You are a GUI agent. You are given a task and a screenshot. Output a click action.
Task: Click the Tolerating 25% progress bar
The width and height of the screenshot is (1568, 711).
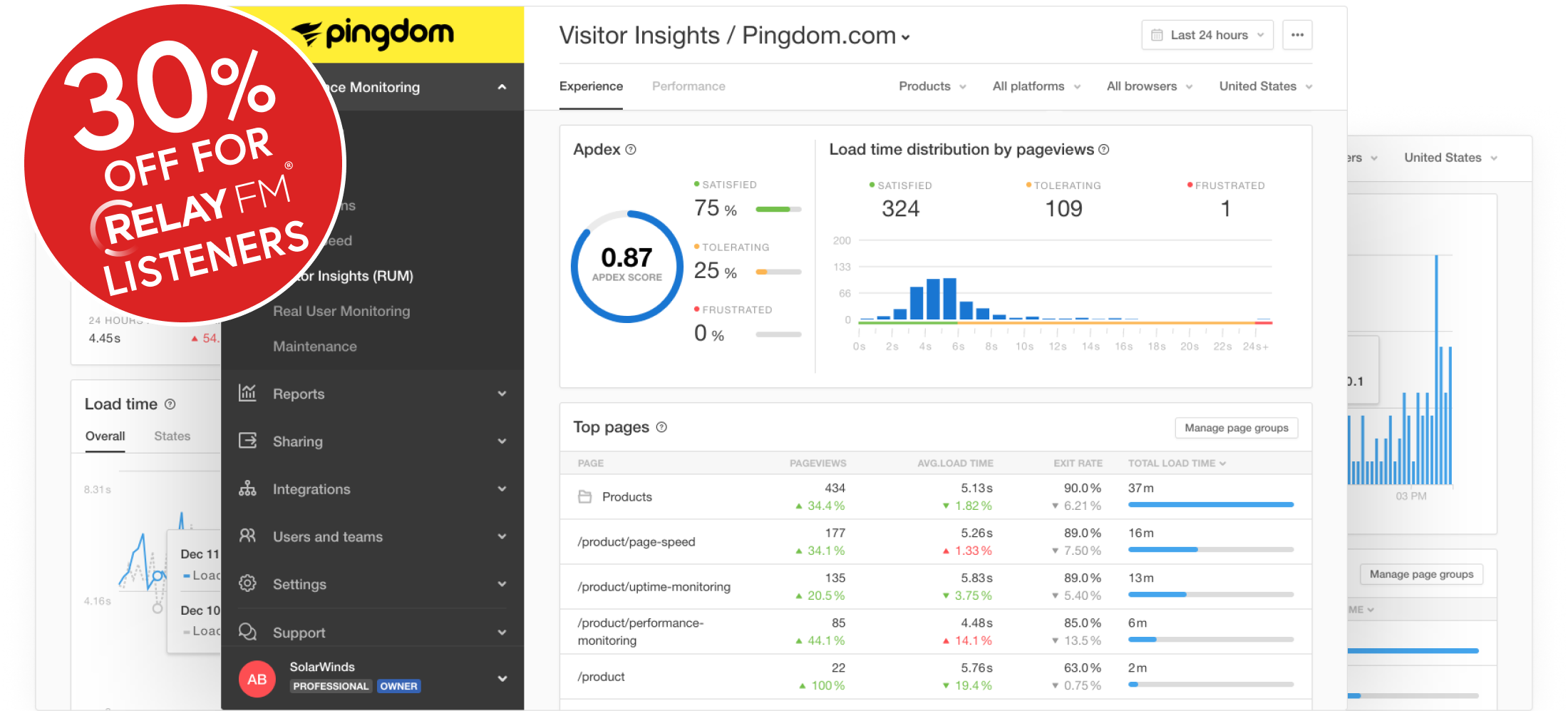(778, 272)
